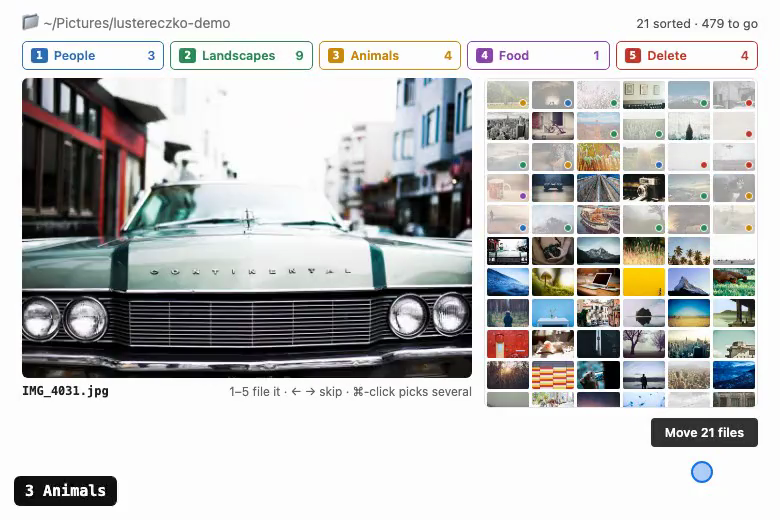
Task: File the photo under Landscapes category
Action: click(x=241, y=56)
